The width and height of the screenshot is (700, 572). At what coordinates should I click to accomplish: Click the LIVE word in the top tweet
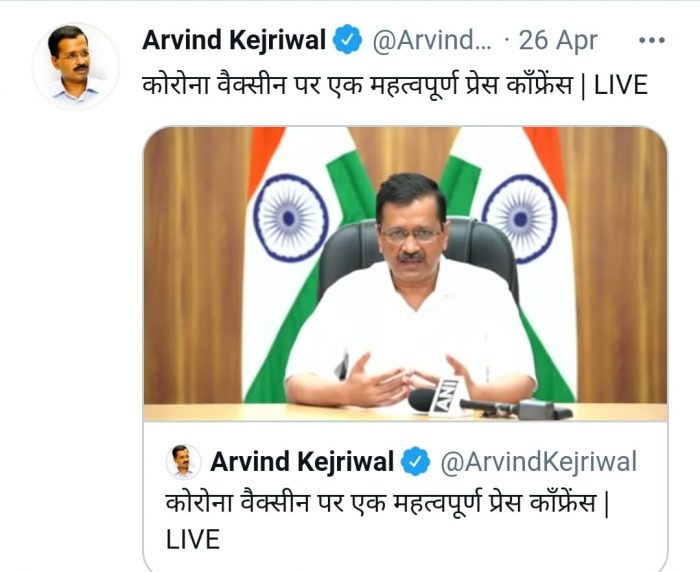[x=621, y=85]
